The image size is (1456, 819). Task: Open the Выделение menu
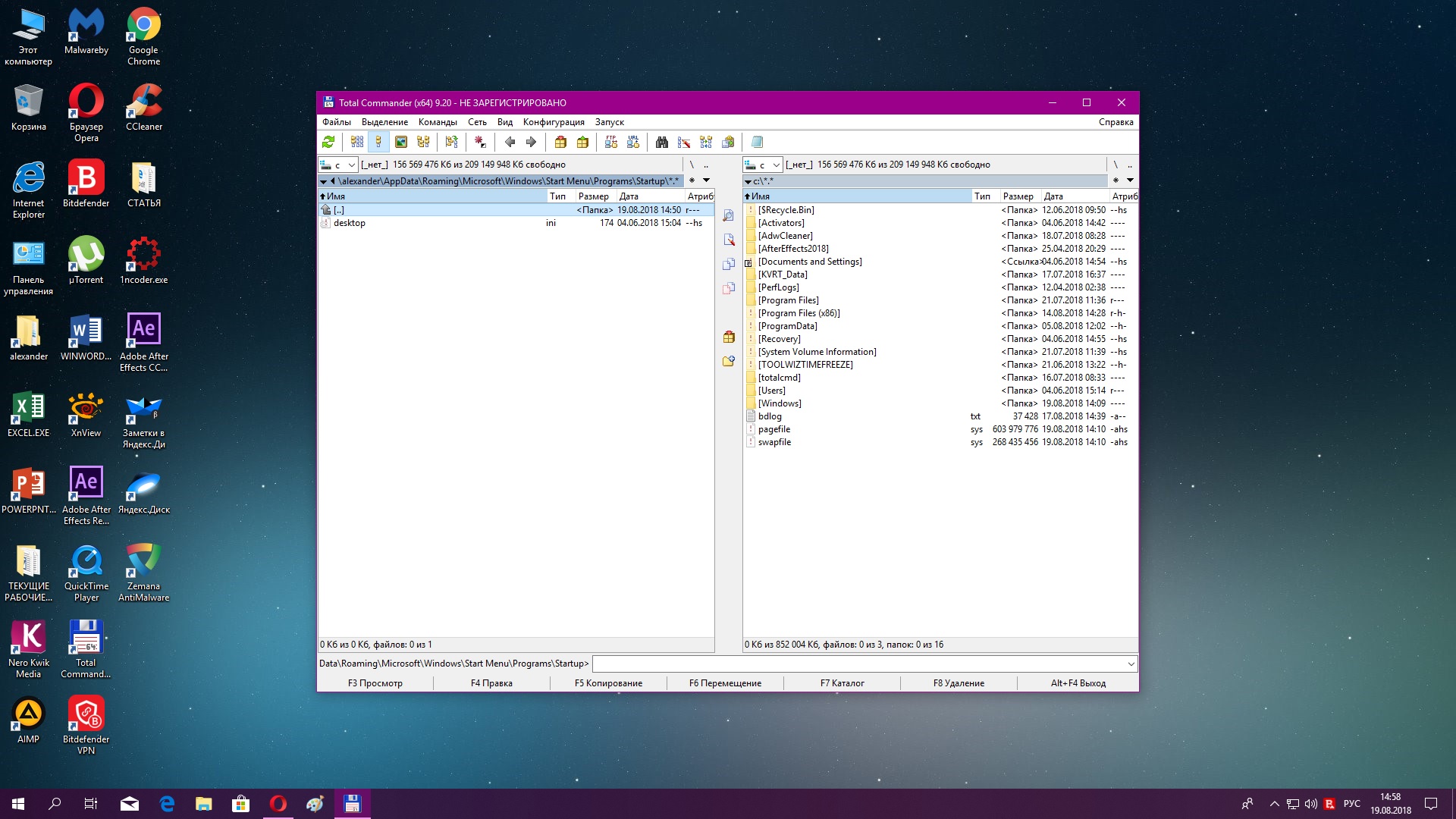pyautogui.click(x=384, y=122)
